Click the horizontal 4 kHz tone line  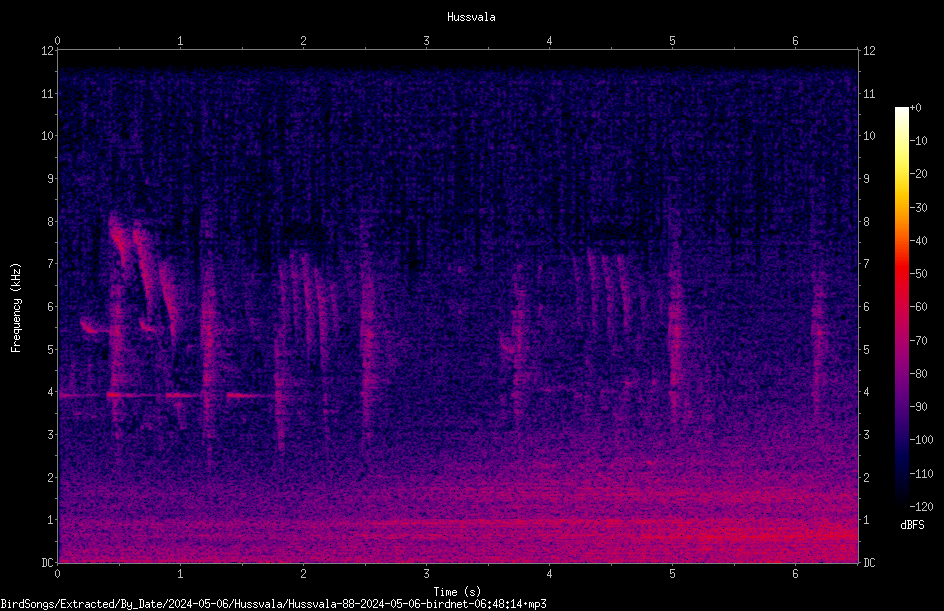[166, 395]
